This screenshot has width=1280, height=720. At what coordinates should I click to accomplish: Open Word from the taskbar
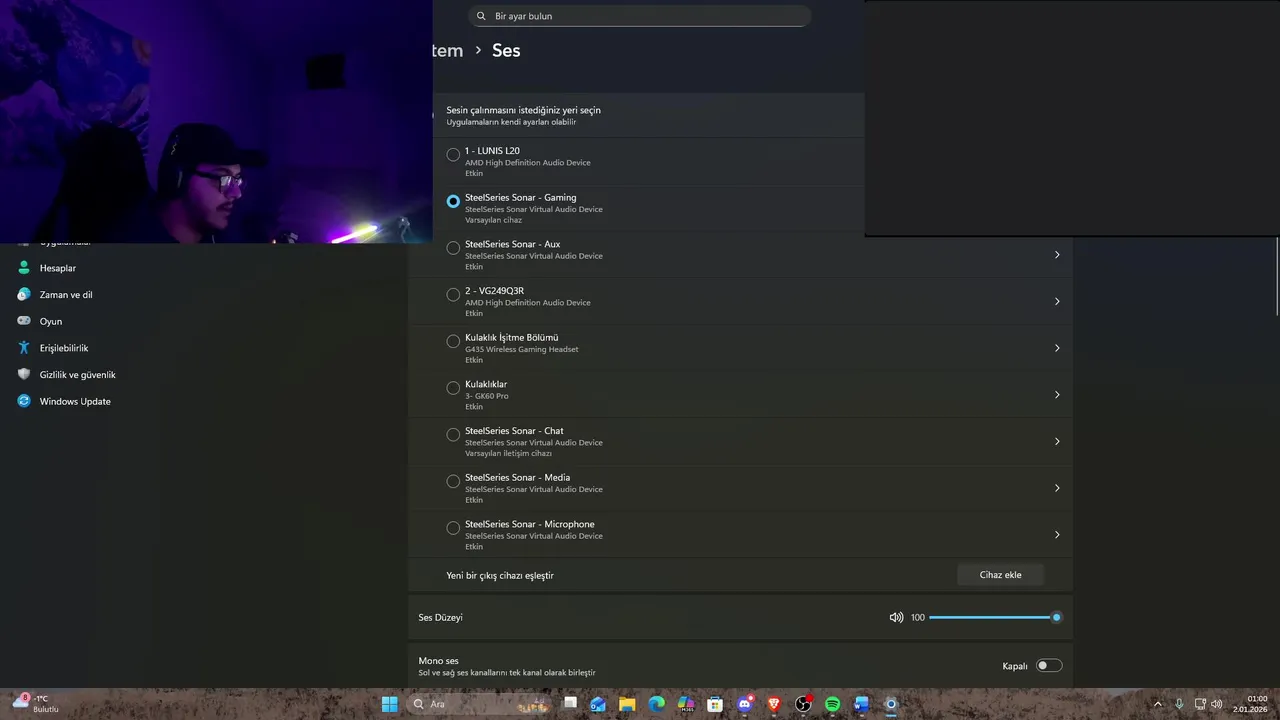tap(861, 704)
